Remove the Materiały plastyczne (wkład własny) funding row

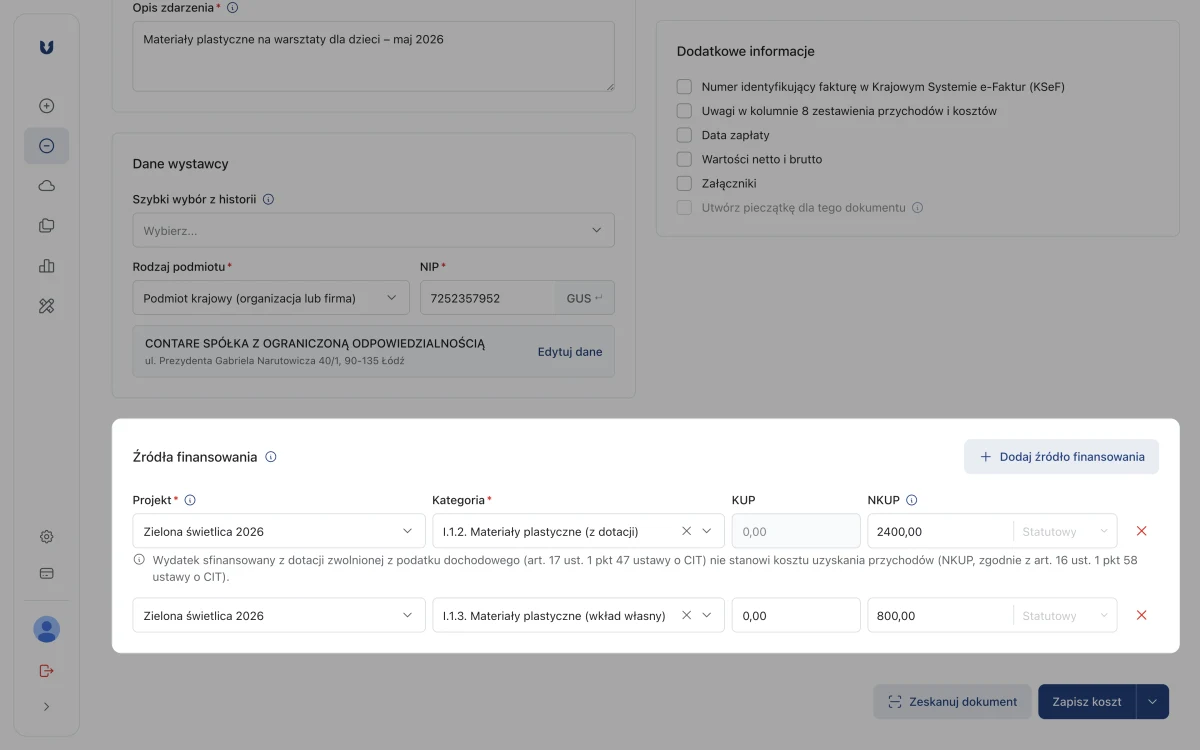click(x=1141, y=615)
